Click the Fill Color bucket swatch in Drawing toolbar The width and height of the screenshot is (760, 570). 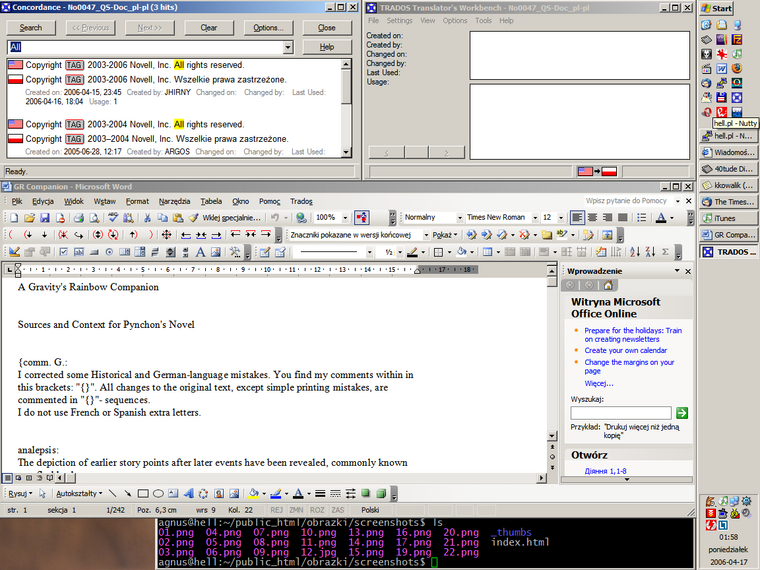tap(253, 494)
